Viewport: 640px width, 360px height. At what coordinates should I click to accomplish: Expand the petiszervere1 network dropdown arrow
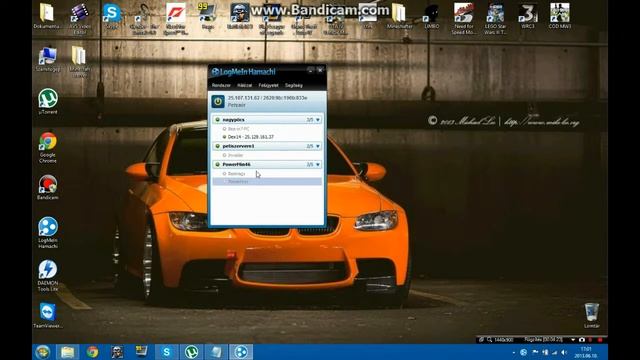(x=318, y=146)
